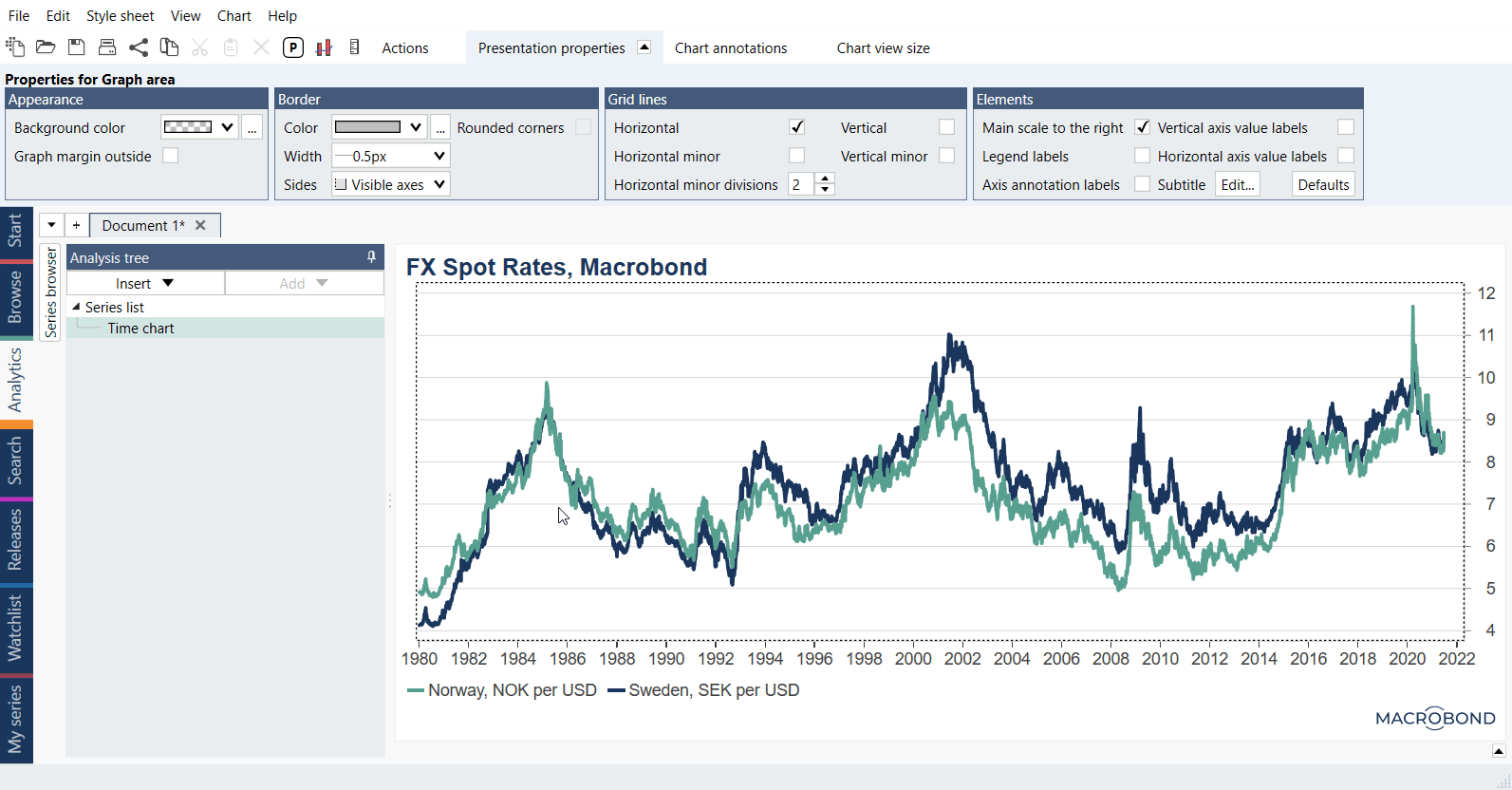Click the expand arrow at bottom-right of chart

(x=1499, y=751)
